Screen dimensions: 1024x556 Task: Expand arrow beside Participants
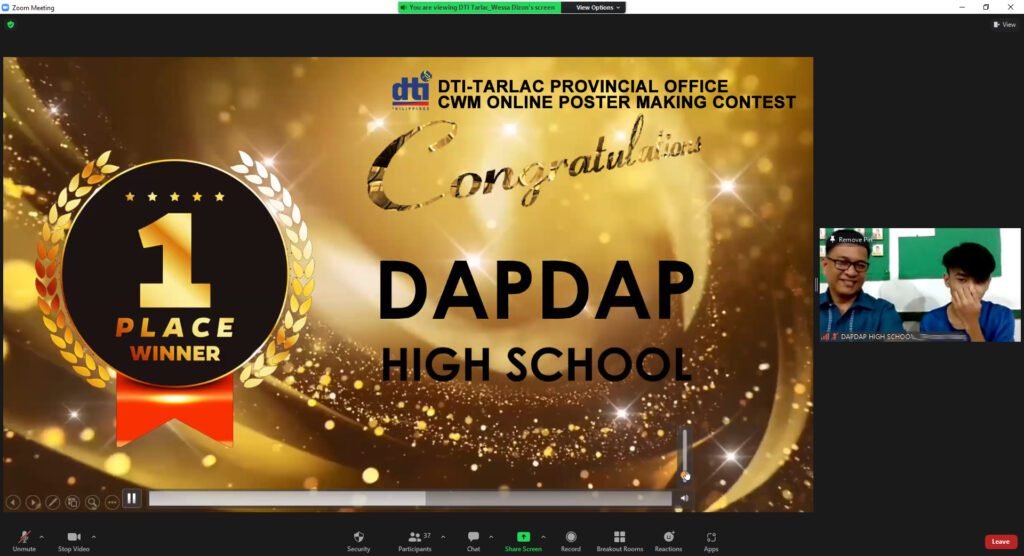(x=443, y=537)
